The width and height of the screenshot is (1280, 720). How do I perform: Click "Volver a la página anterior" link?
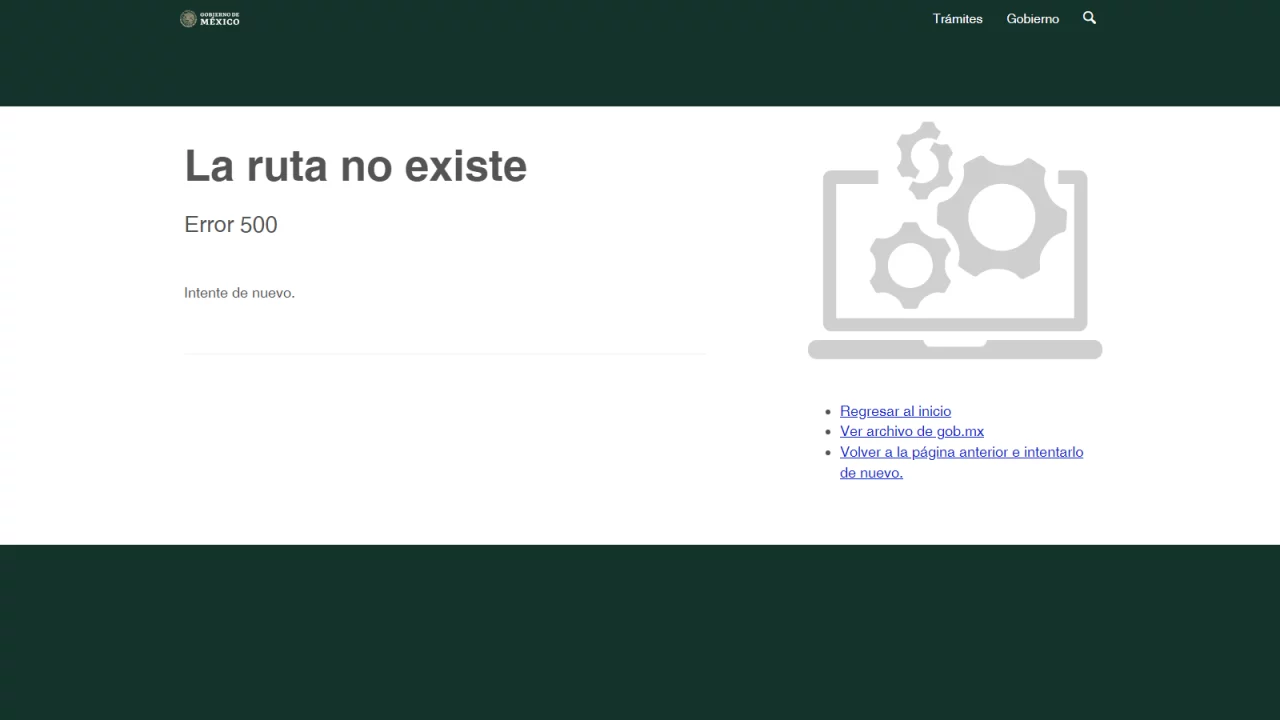(x=961, y=462)
